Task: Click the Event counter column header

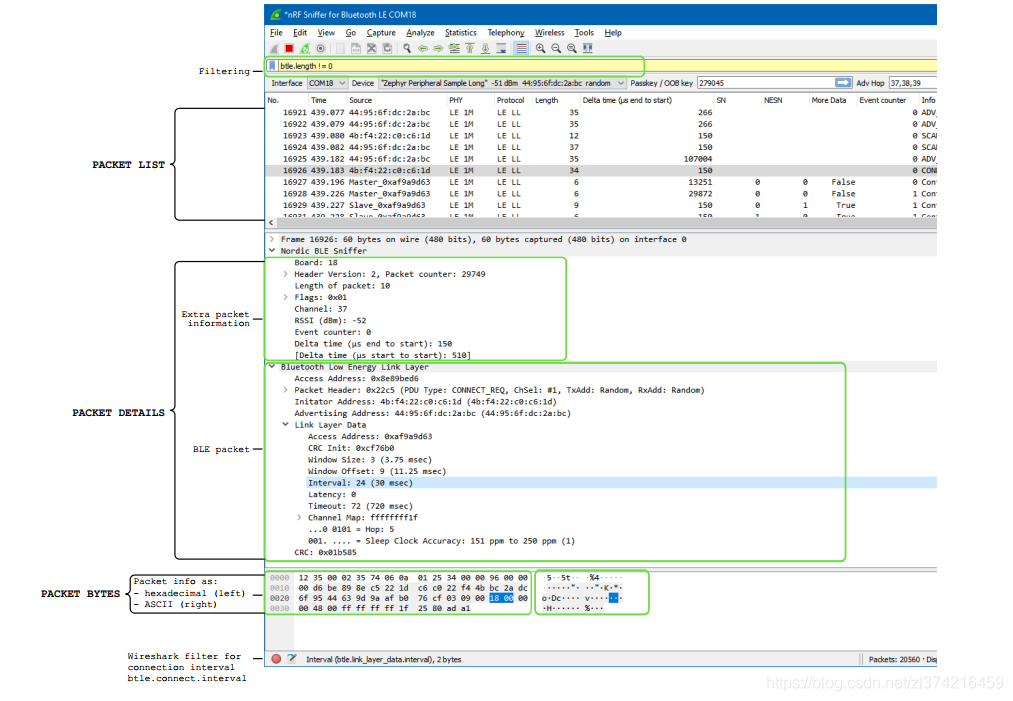Action: tap(886, 100)
